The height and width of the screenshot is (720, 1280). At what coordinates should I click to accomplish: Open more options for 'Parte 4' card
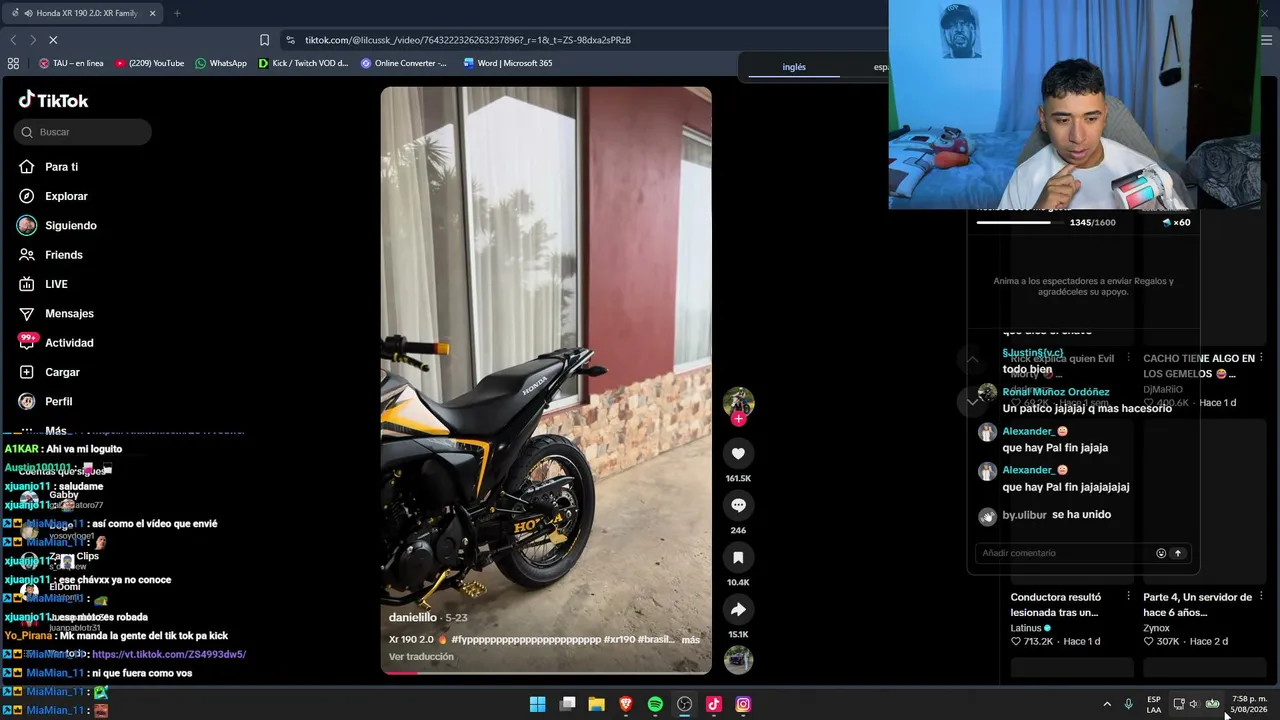(1261, 597)
